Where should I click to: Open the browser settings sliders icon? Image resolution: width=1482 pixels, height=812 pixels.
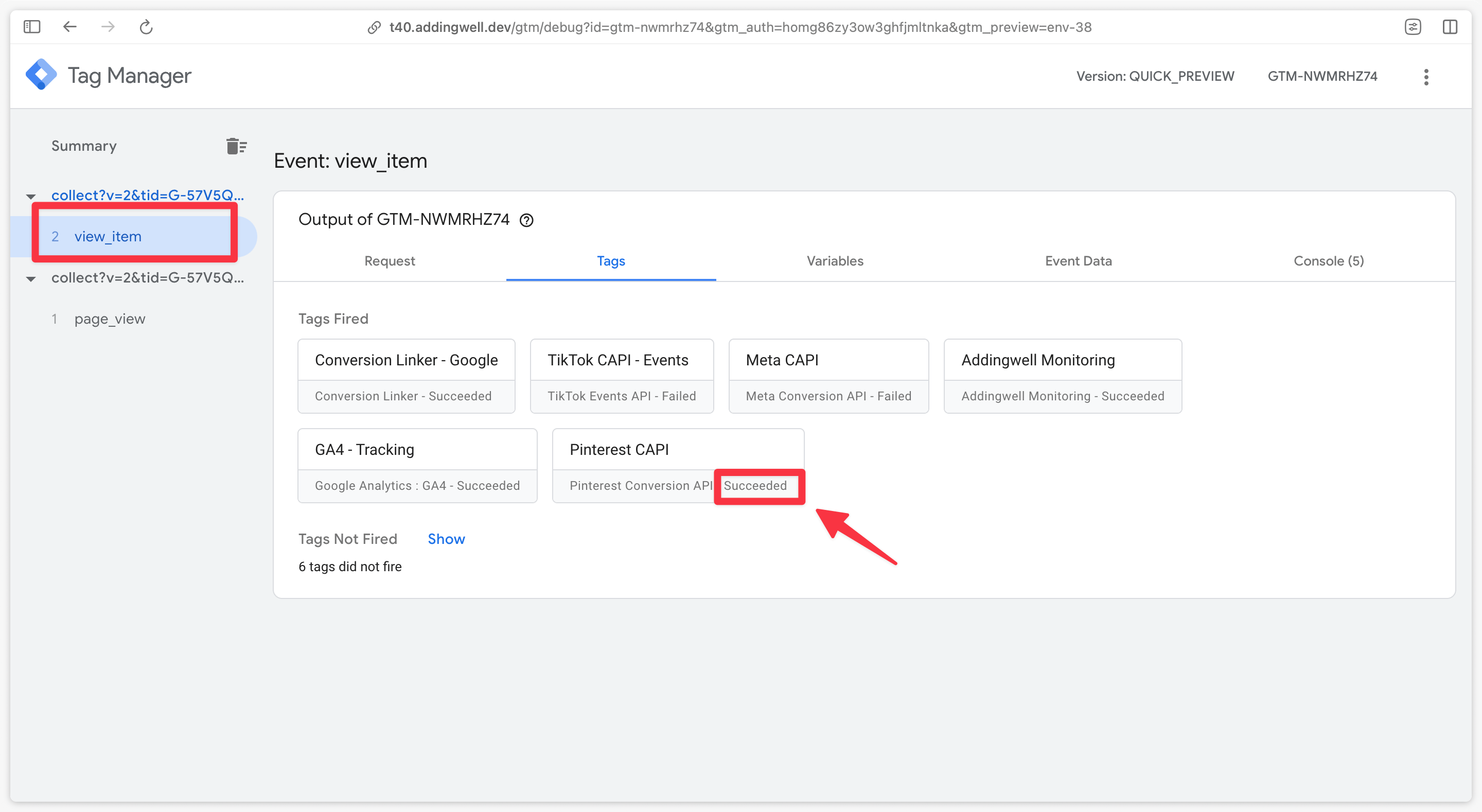[x=1413, y=27]
